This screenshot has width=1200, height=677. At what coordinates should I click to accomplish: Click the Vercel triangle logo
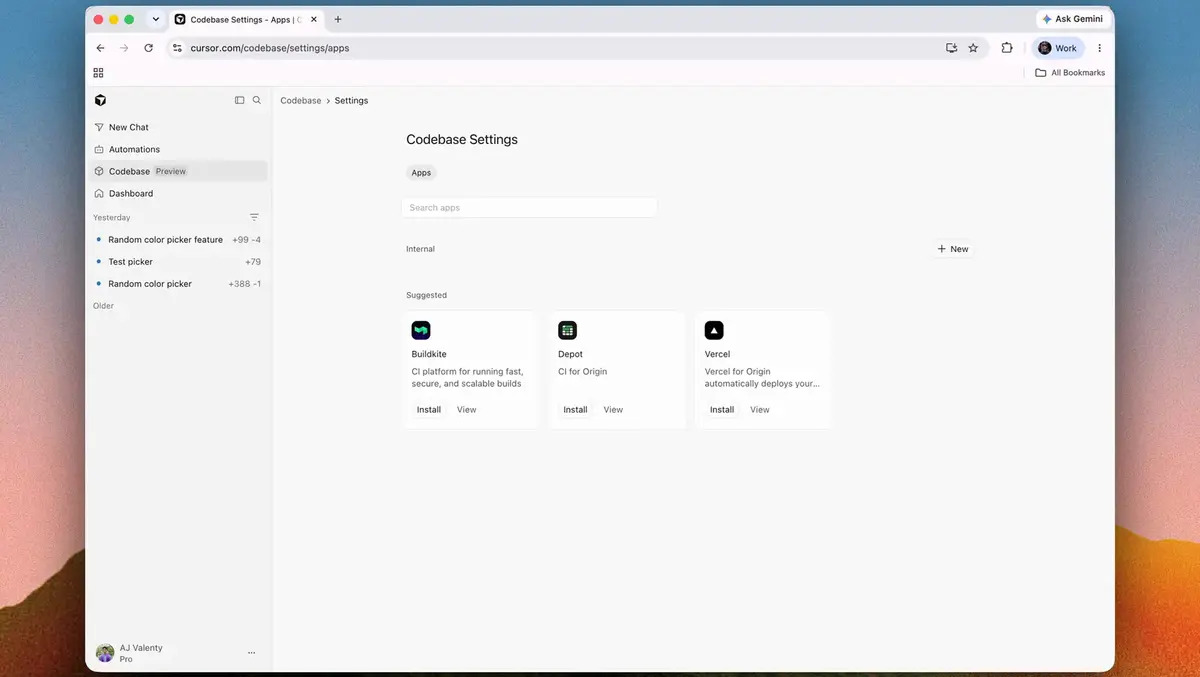pos(714,330)
